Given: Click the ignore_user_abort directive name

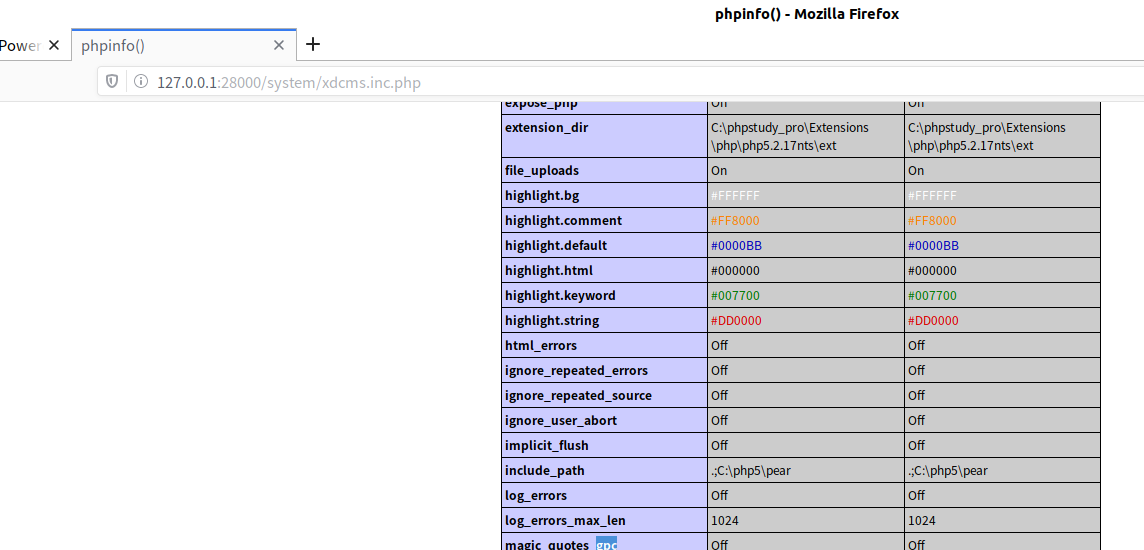Looking at the screenshot, I should (x=560, y=420).
